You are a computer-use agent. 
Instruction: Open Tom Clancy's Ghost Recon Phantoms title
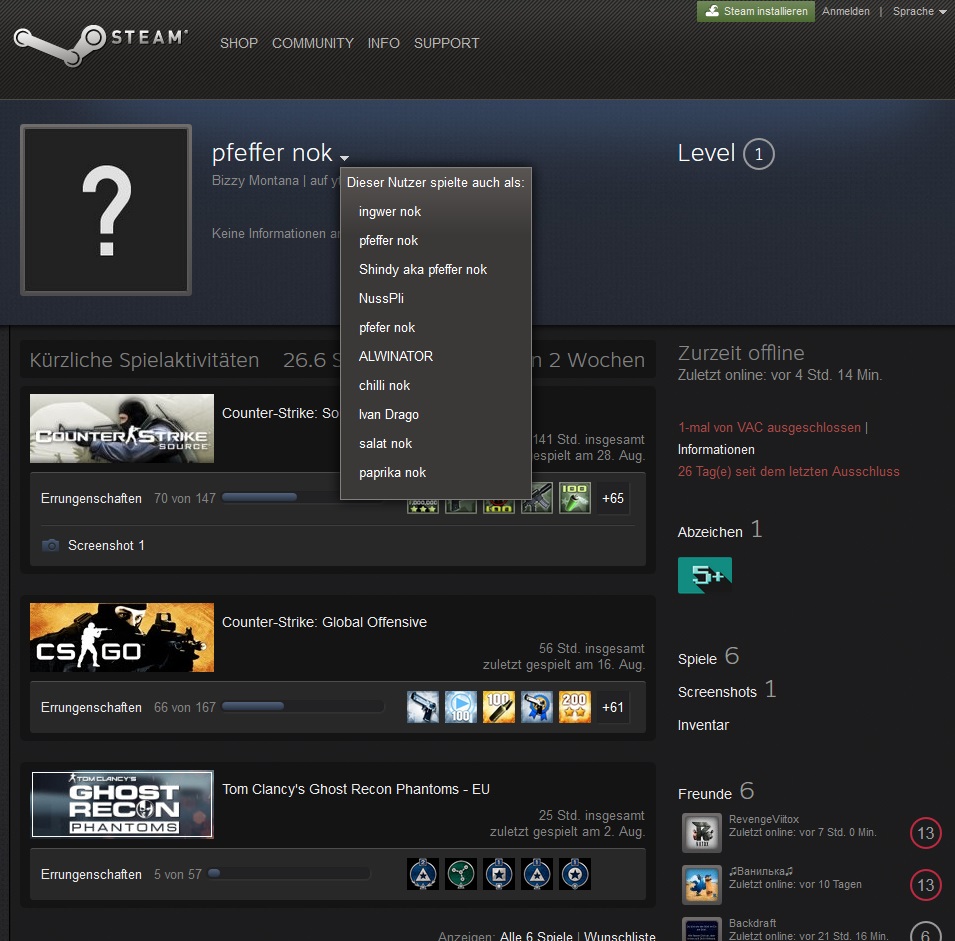tap(356, 789)
